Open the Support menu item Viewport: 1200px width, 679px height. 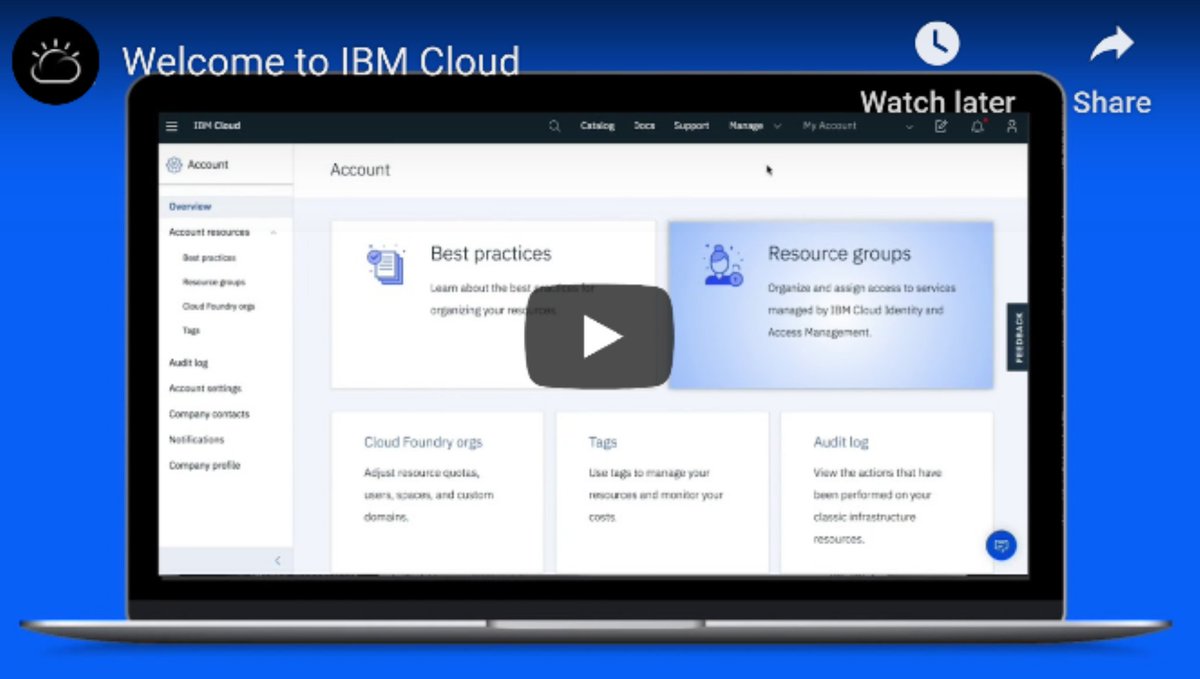pyautogui.click(x=691, y=126)
